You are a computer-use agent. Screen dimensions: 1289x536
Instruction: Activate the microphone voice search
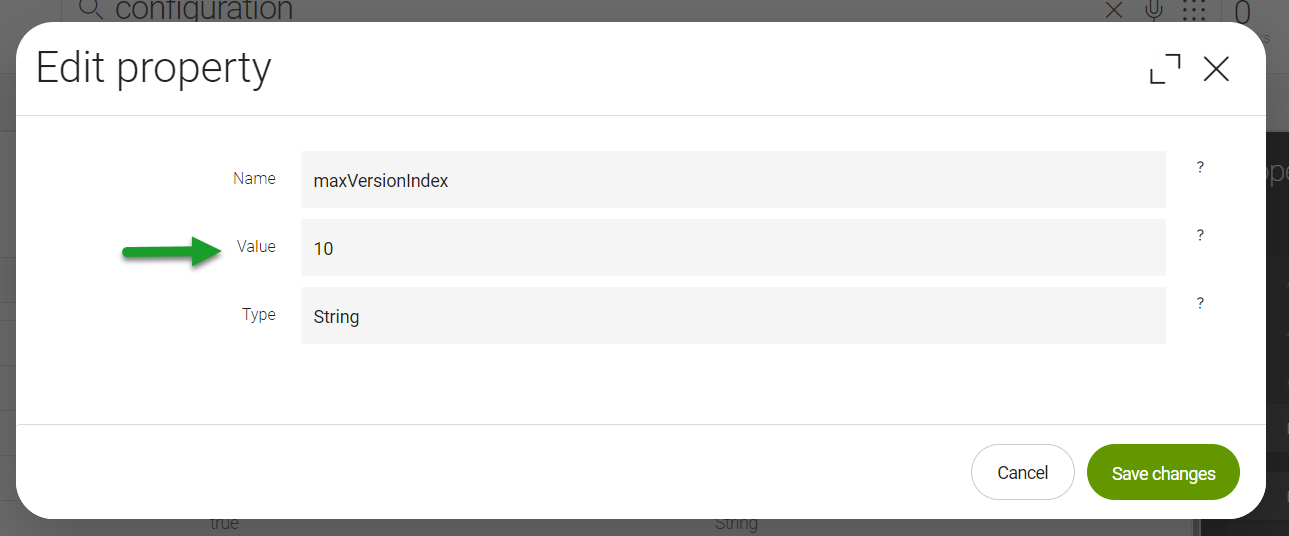1154,10
